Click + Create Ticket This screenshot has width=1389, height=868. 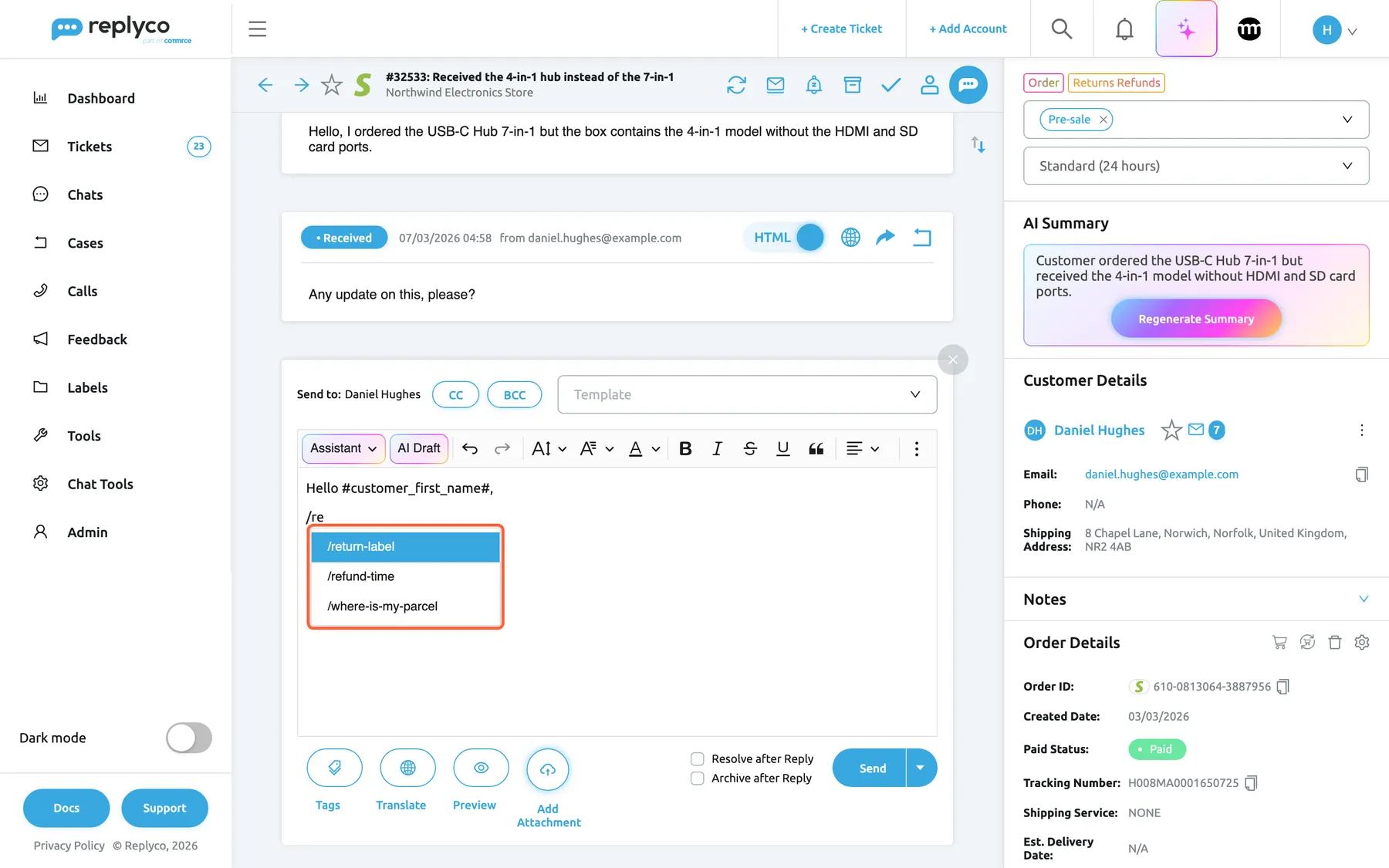click(841, 29)
